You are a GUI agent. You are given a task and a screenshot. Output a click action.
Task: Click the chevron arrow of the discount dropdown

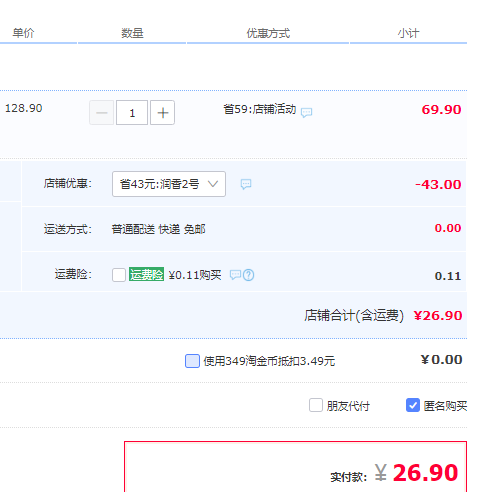tap(213, 184)
